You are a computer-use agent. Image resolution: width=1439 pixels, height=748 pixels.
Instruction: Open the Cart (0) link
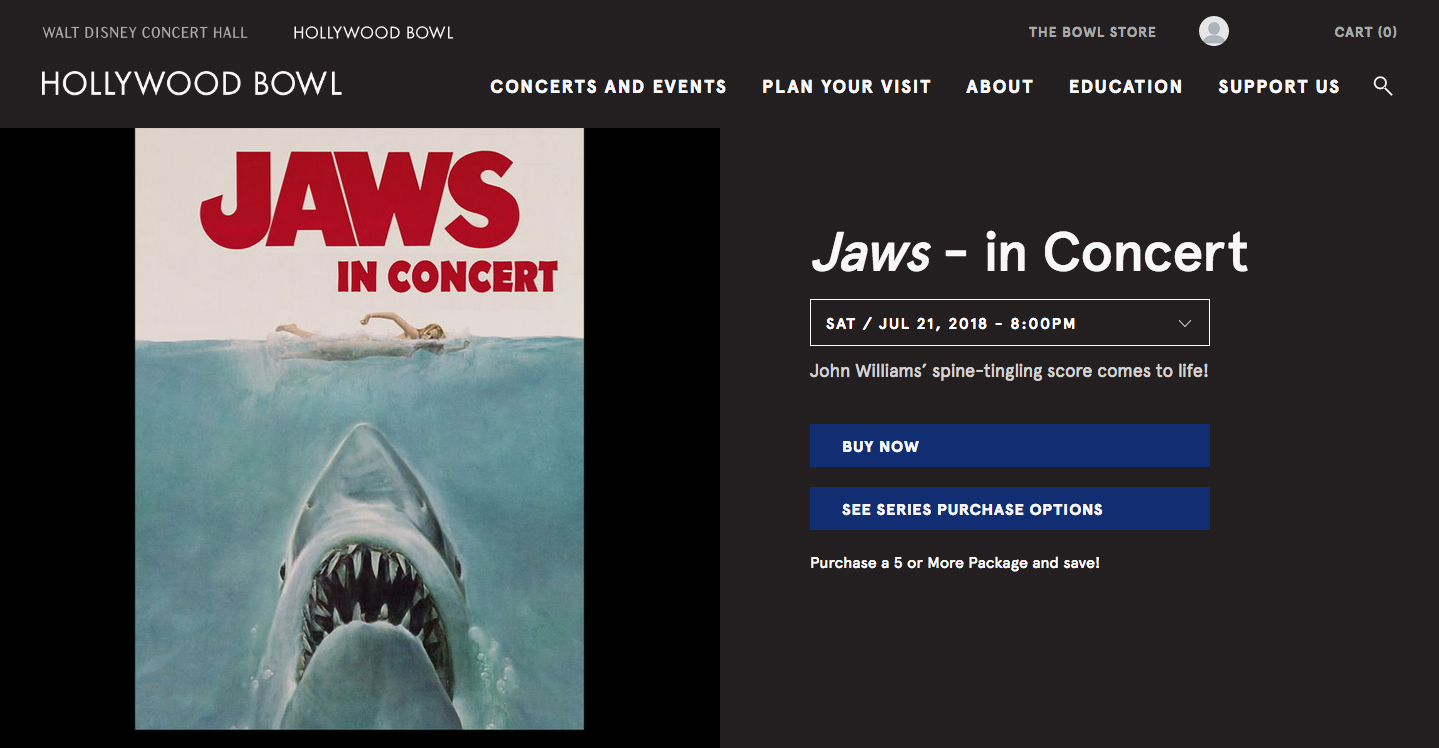coord(1365,32)
